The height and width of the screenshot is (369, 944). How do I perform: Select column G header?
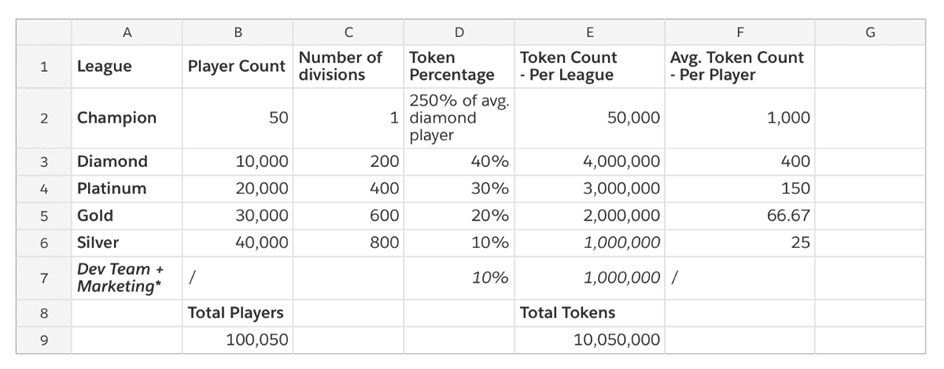(870, 33)
